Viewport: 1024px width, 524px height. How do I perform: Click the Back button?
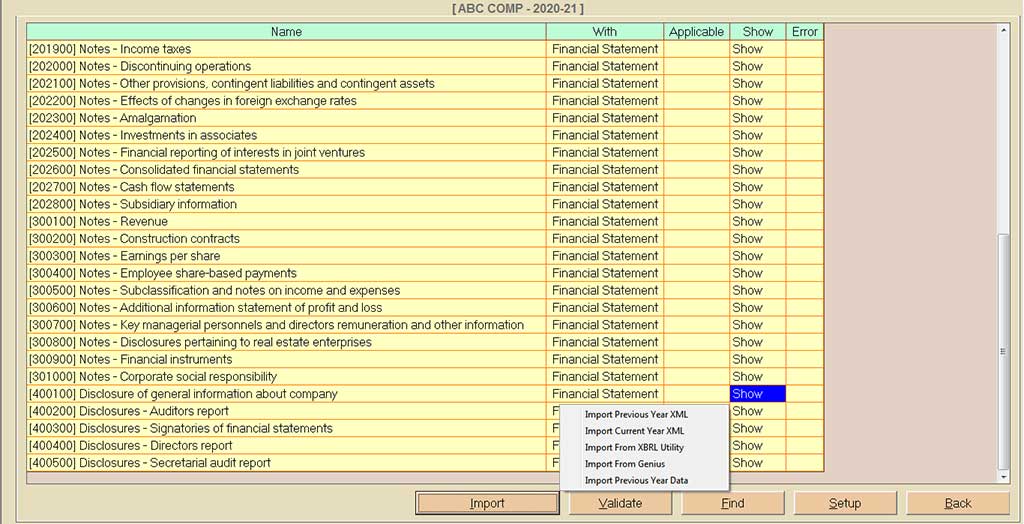958,503
